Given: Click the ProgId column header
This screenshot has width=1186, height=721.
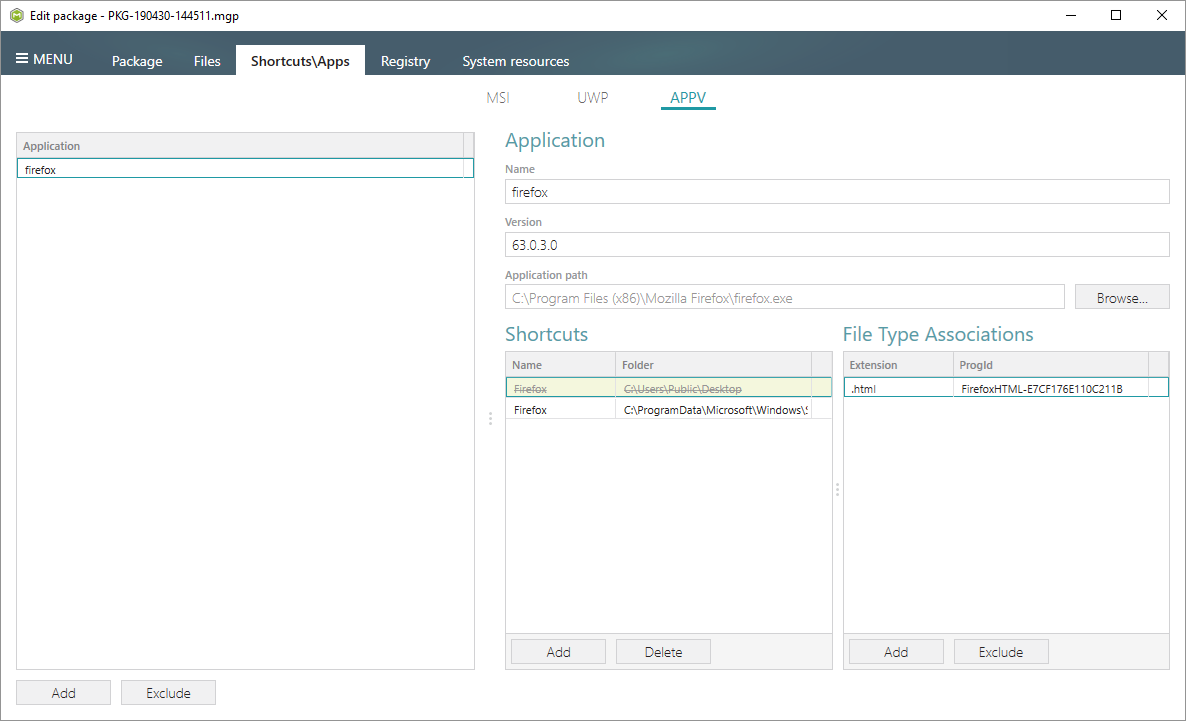Looking at the screenshot, I should (1051, 365).
